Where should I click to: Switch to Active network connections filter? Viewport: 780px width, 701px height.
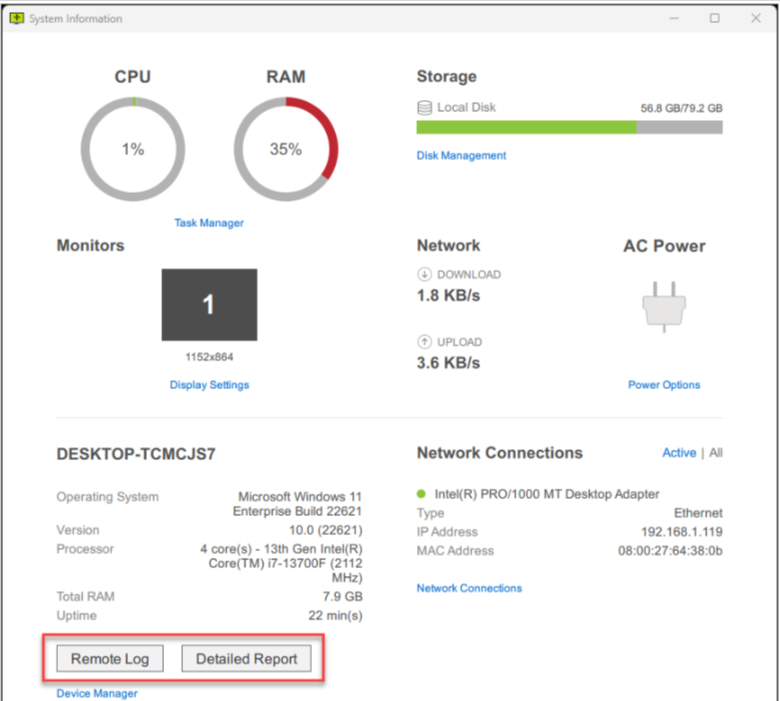[x=679, y=453]
